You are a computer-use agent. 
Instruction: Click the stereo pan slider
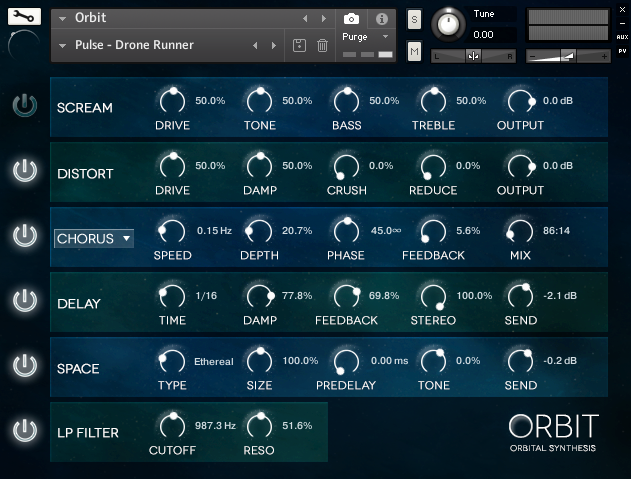[x=473, y=56]
